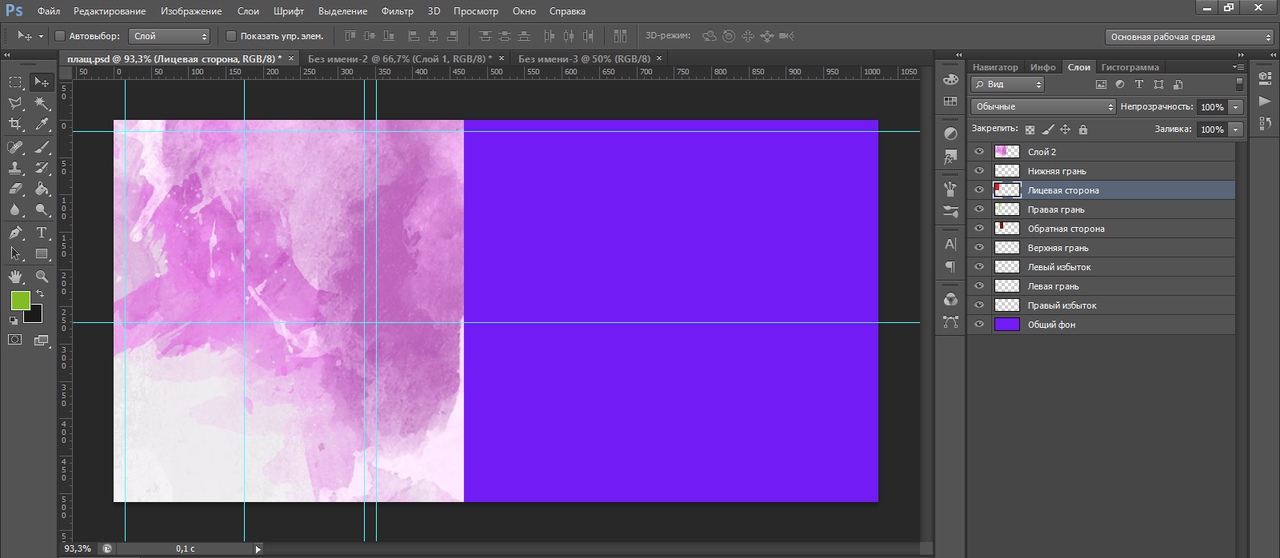Hide the Лицевая сторона layer
This screenshot has width=1280, height=558.
click(979, 190)
